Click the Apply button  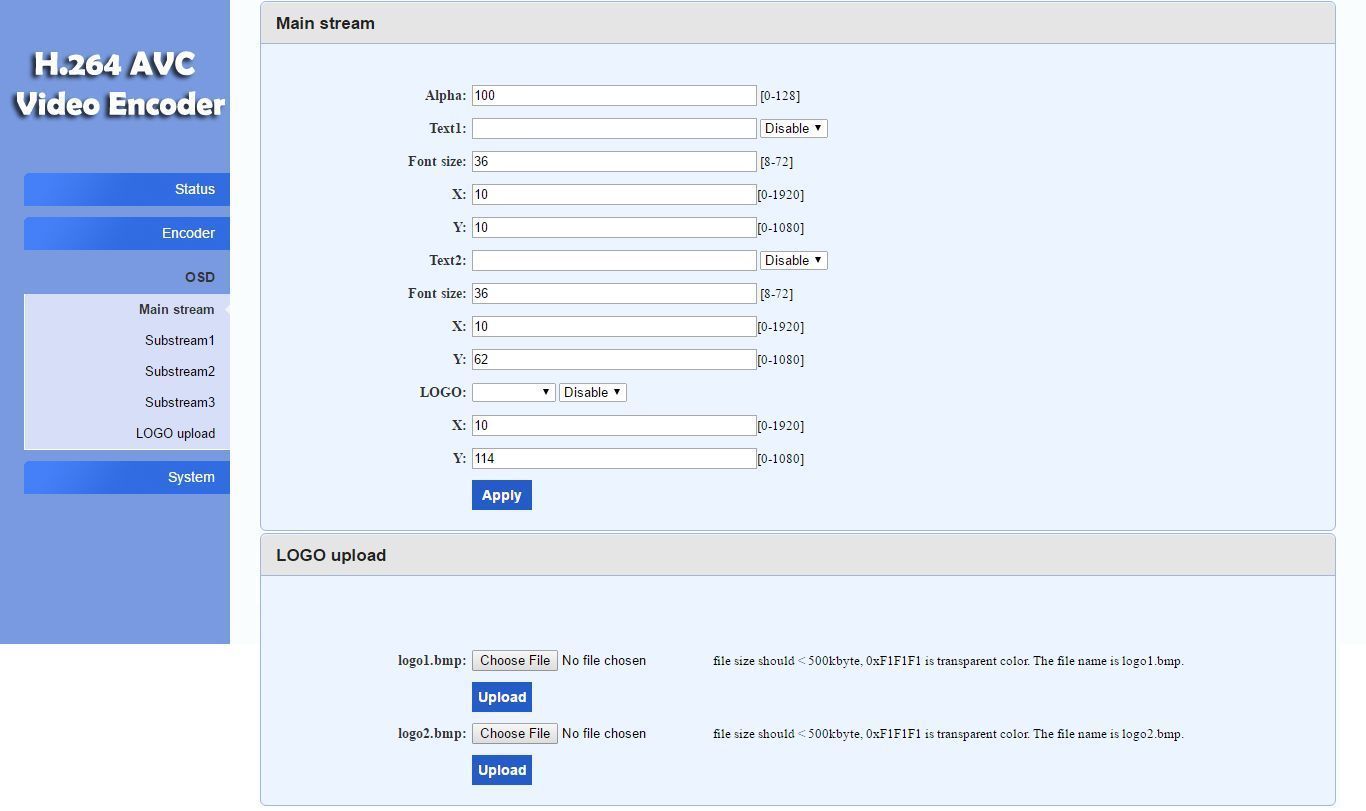pos(501,495)
